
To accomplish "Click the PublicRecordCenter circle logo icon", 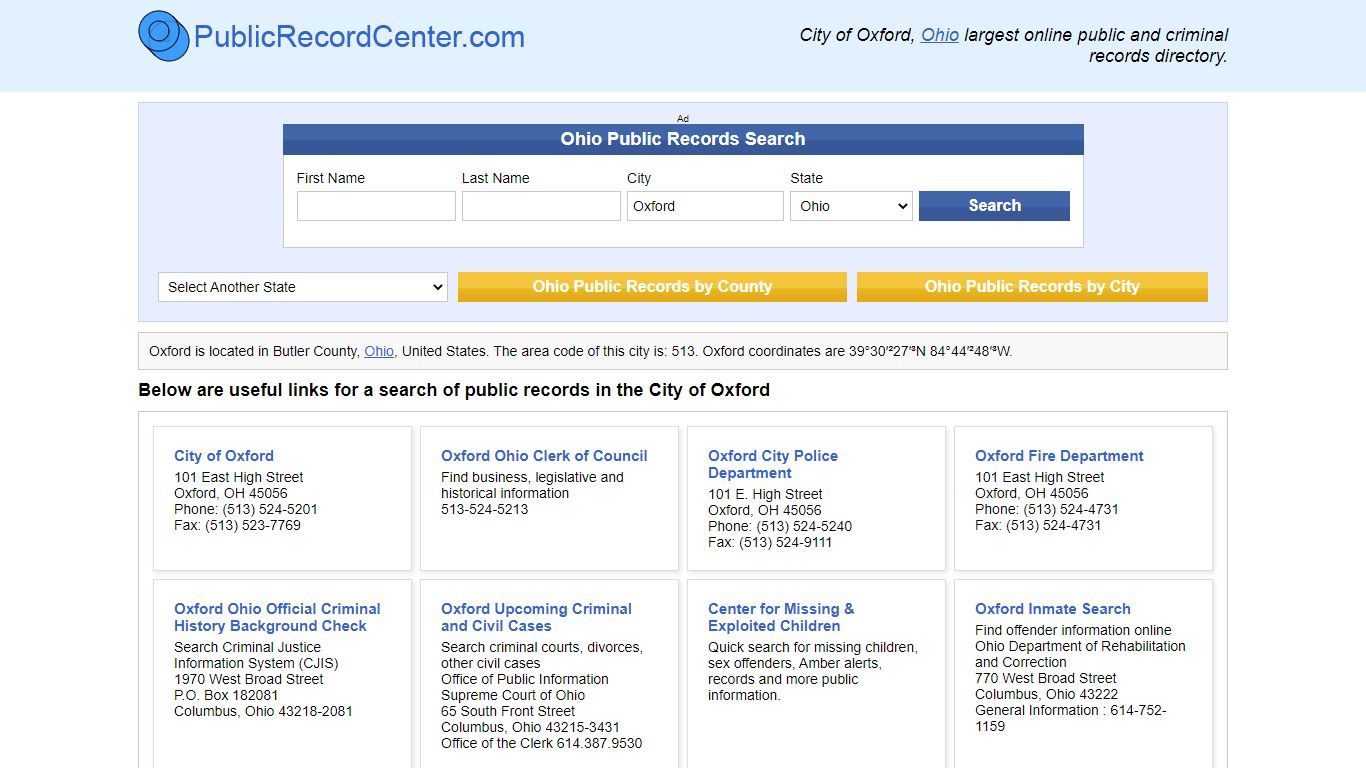I will 164,36.
